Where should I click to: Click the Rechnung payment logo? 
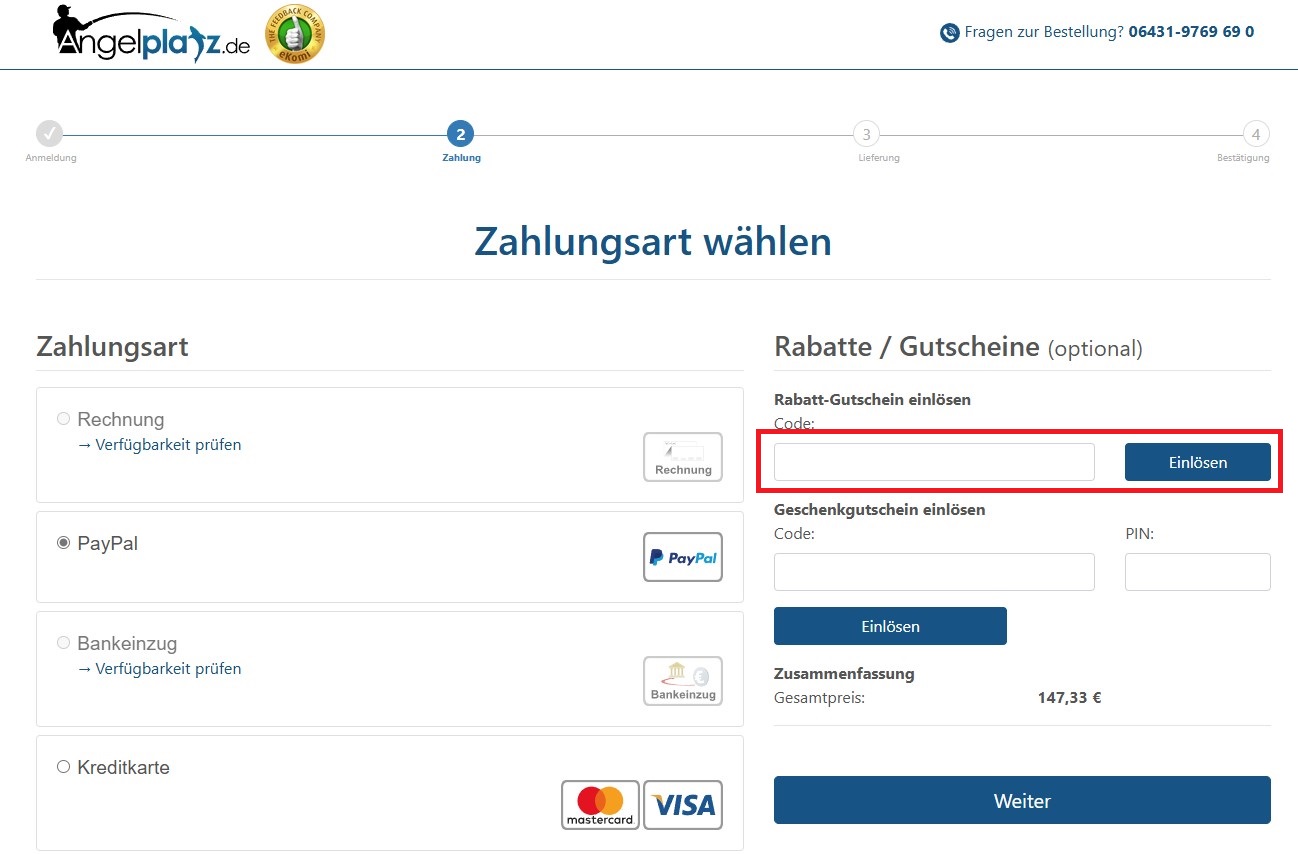(x=683, y=457)
